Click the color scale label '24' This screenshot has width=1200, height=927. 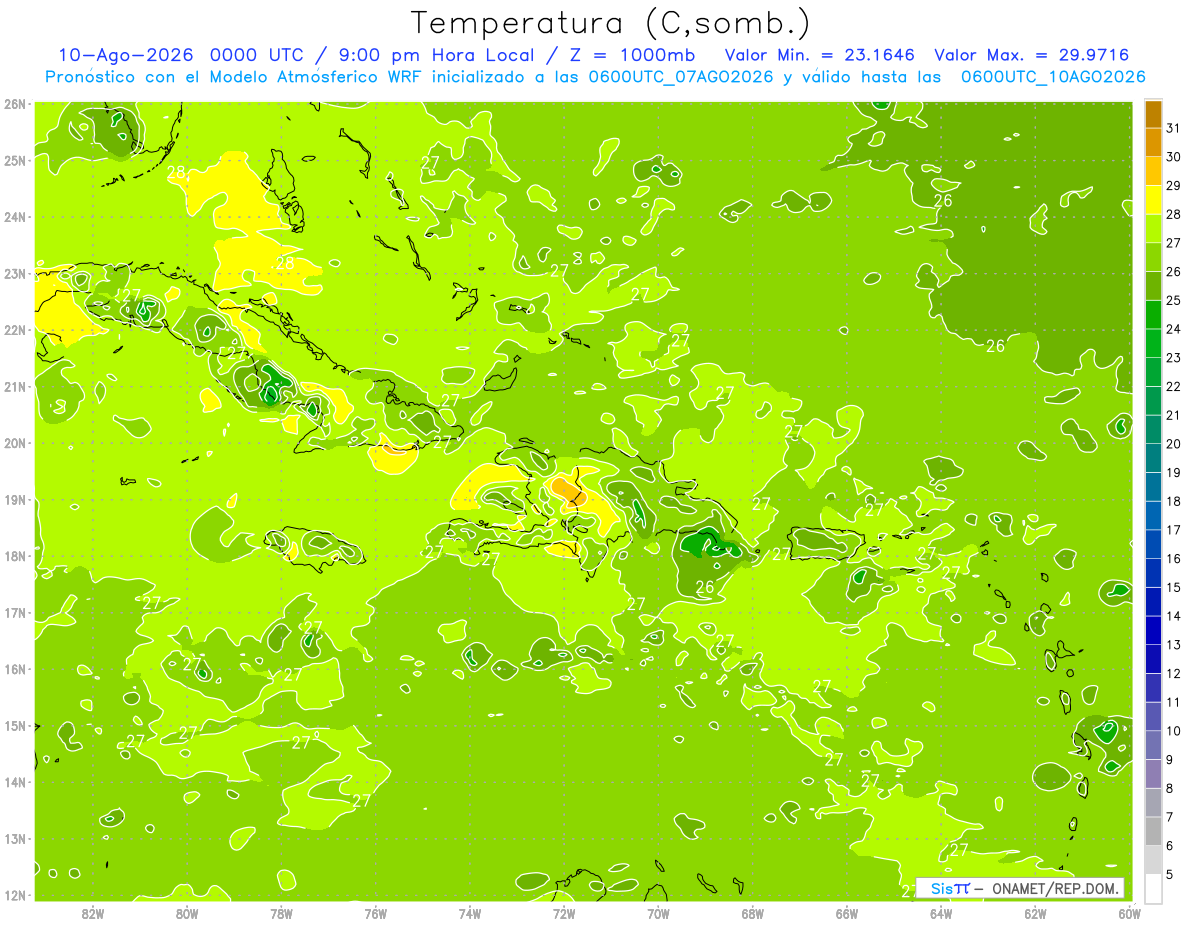click(x=1173, y=329)
